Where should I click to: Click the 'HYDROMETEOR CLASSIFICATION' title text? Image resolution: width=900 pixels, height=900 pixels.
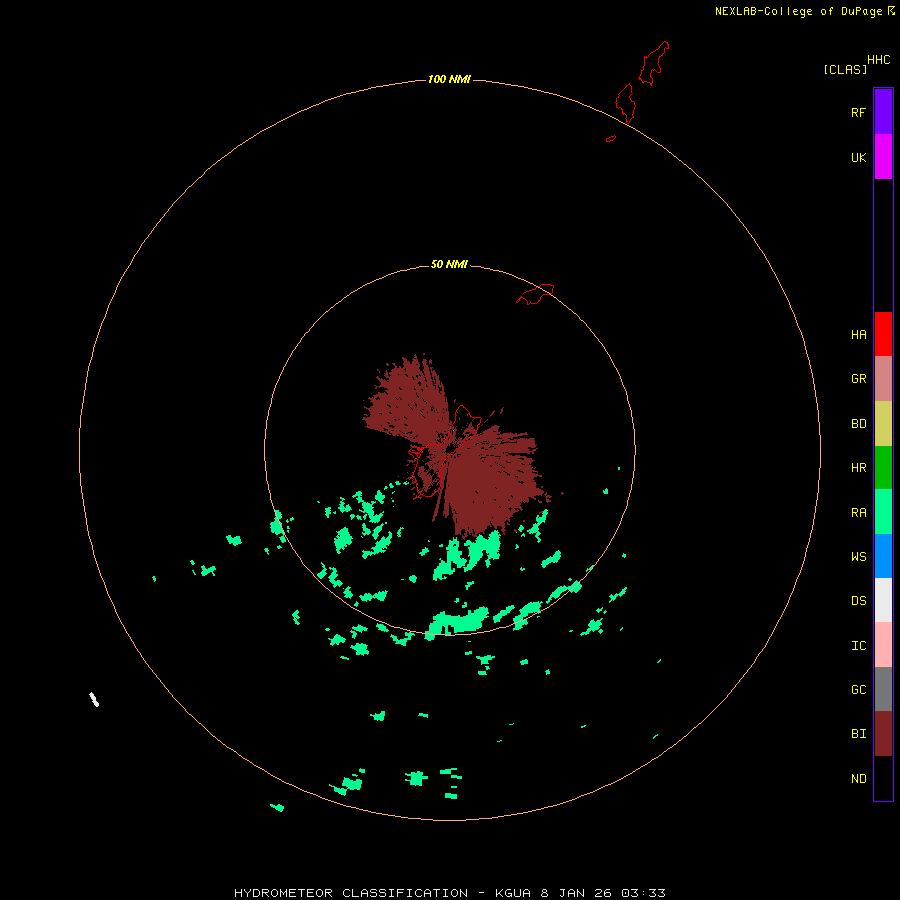pyautogui.click(x=351, y=893)
